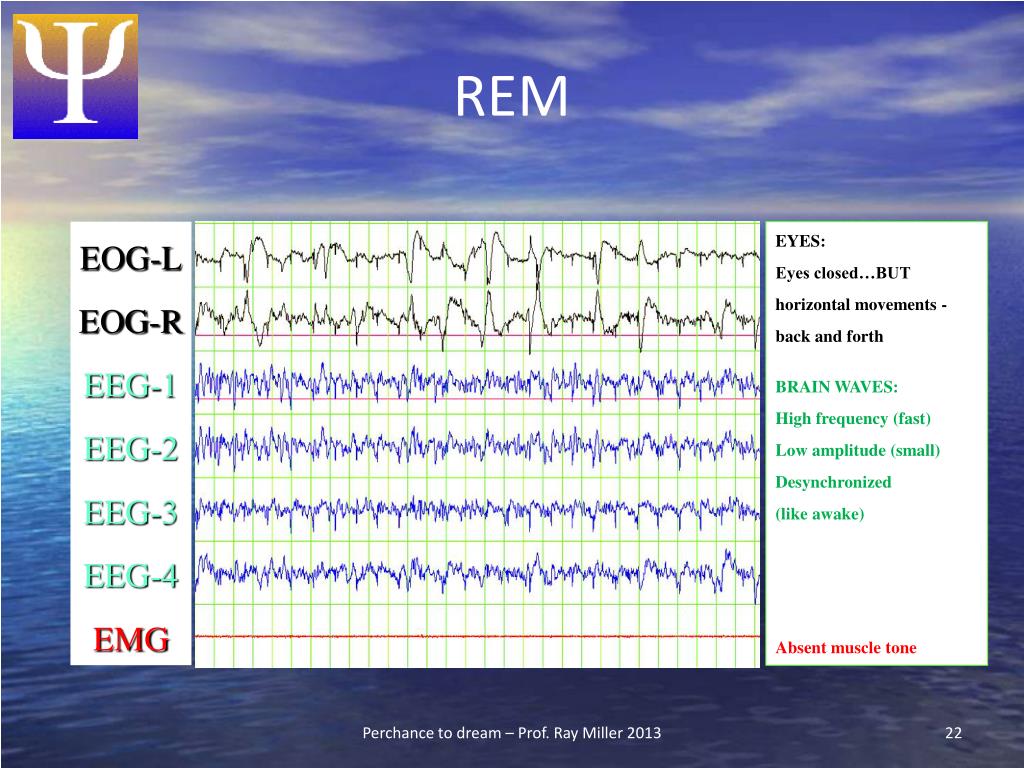Select 'horizontal movements -' text line

coord(861,305)
